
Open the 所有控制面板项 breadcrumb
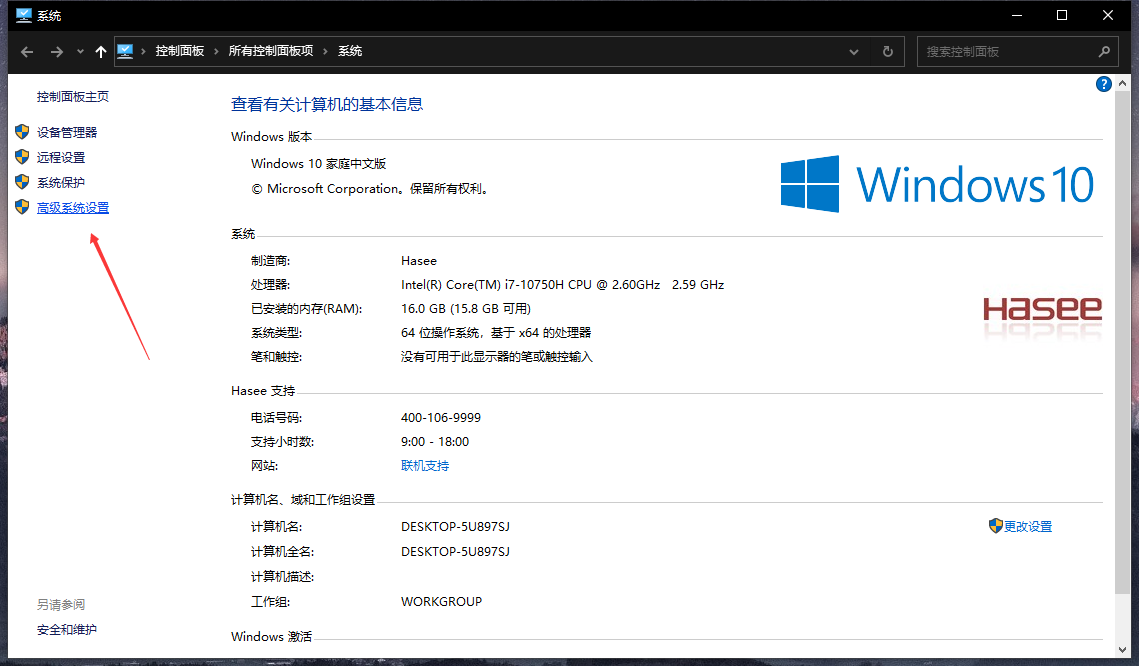click(x=271, y=51)
